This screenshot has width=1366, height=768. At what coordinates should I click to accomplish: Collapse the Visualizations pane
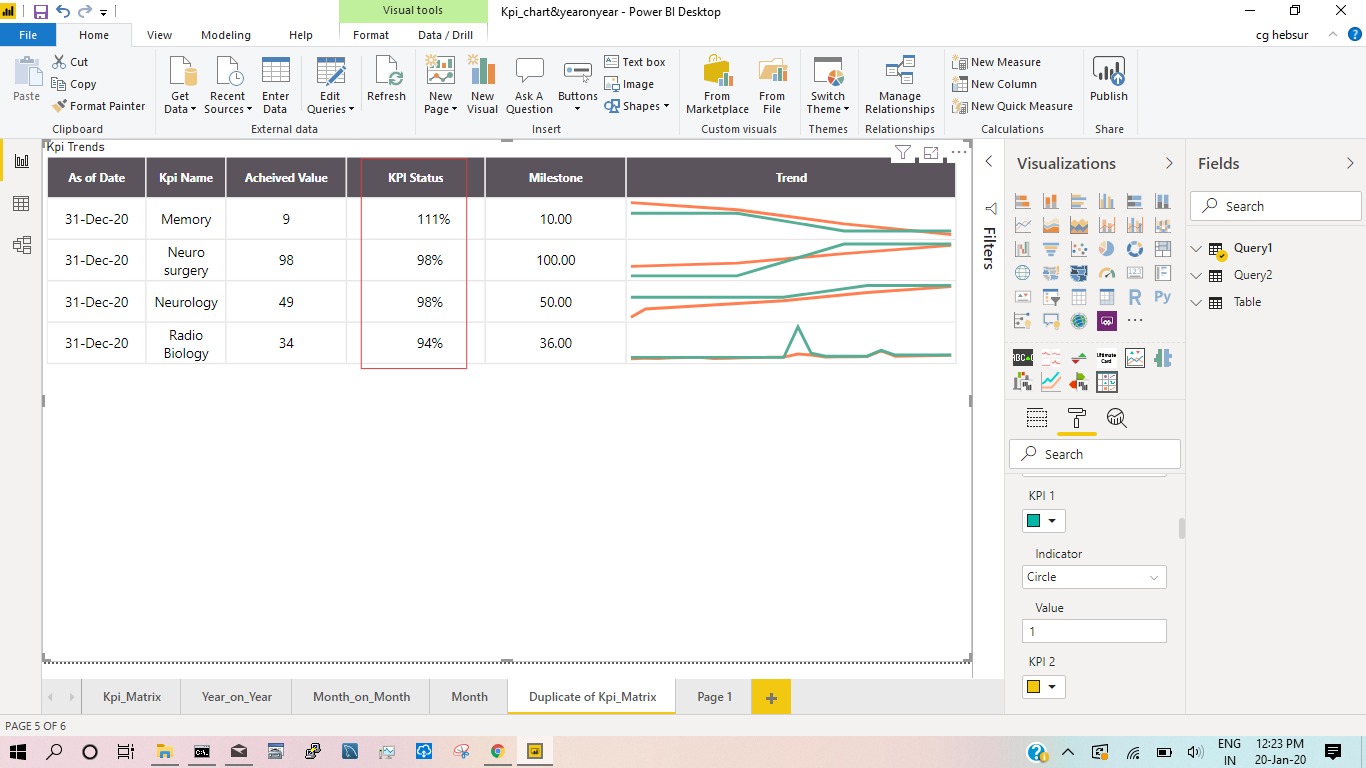1169,163
